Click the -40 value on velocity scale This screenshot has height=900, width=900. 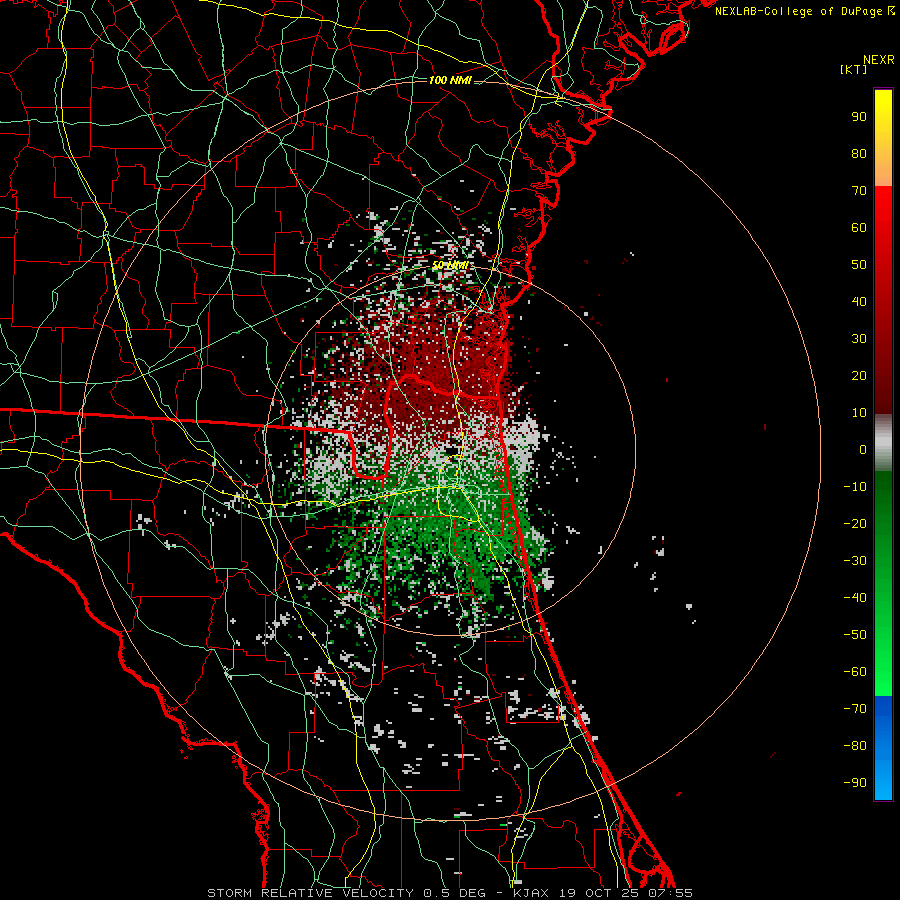coord(855,598)
